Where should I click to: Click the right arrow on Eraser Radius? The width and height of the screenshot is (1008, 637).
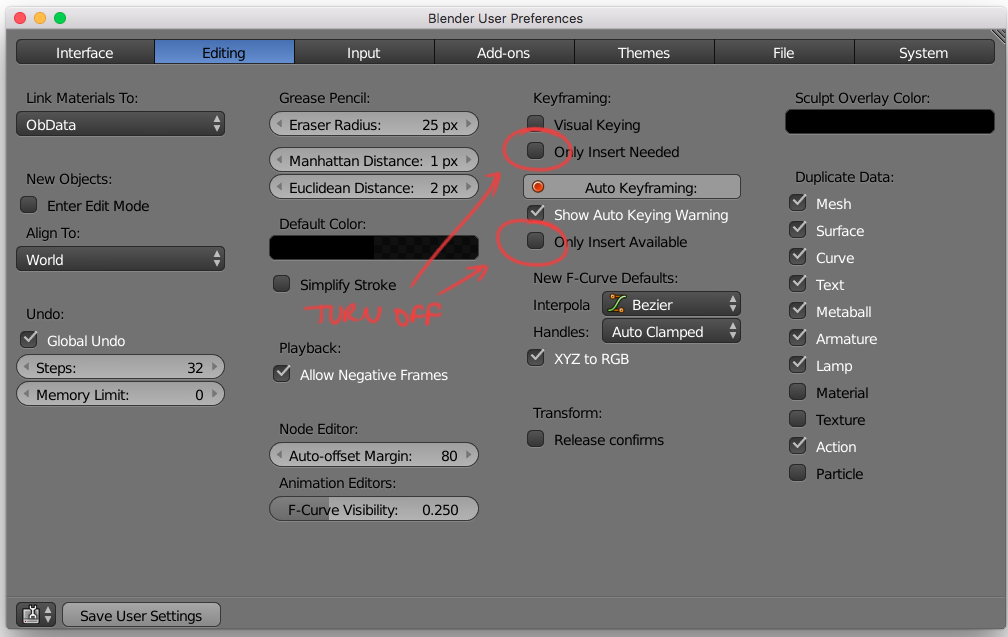tap(469, 124)
